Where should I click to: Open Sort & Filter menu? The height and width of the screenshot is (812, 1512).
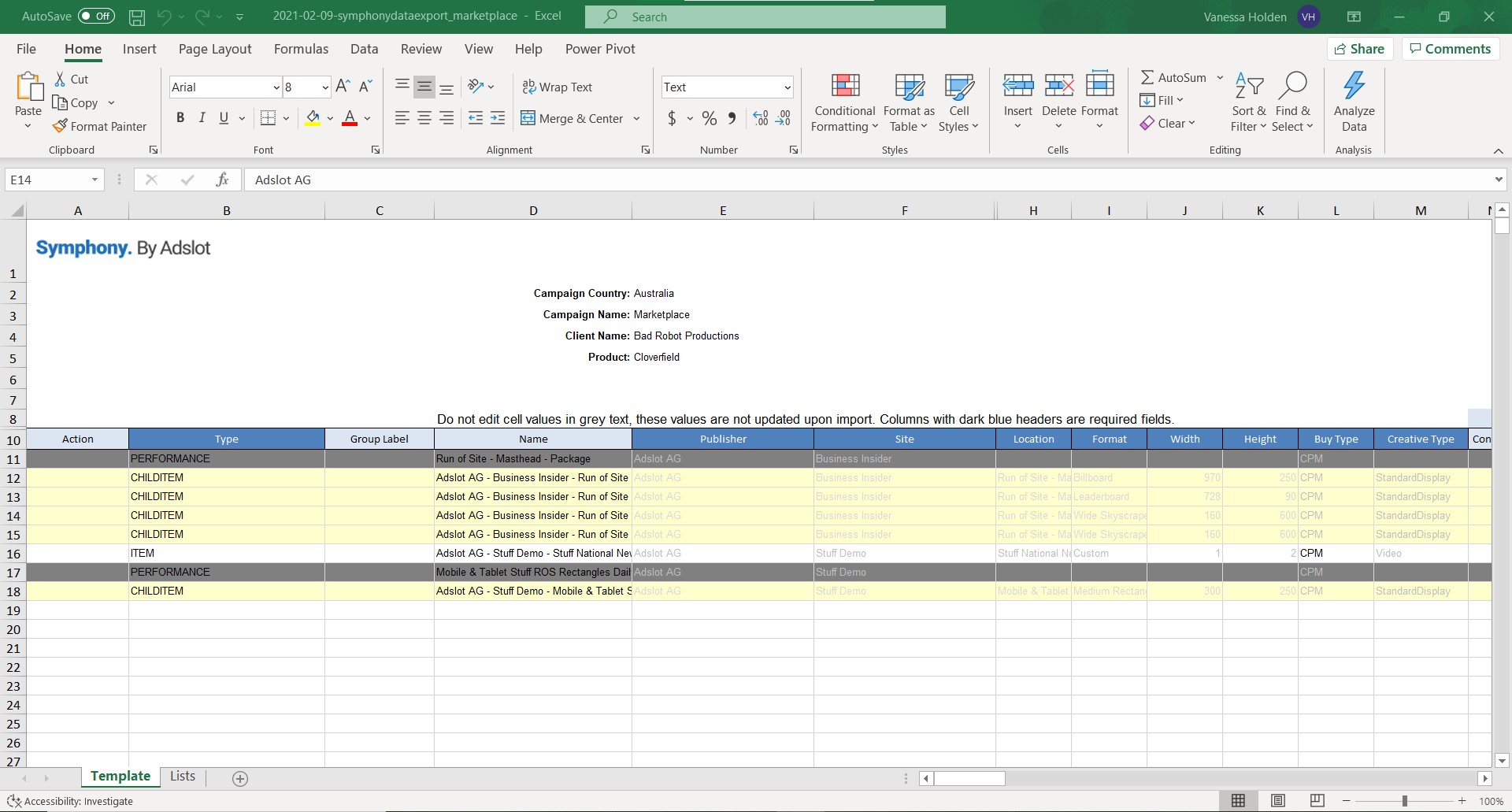click(1249, 102)
